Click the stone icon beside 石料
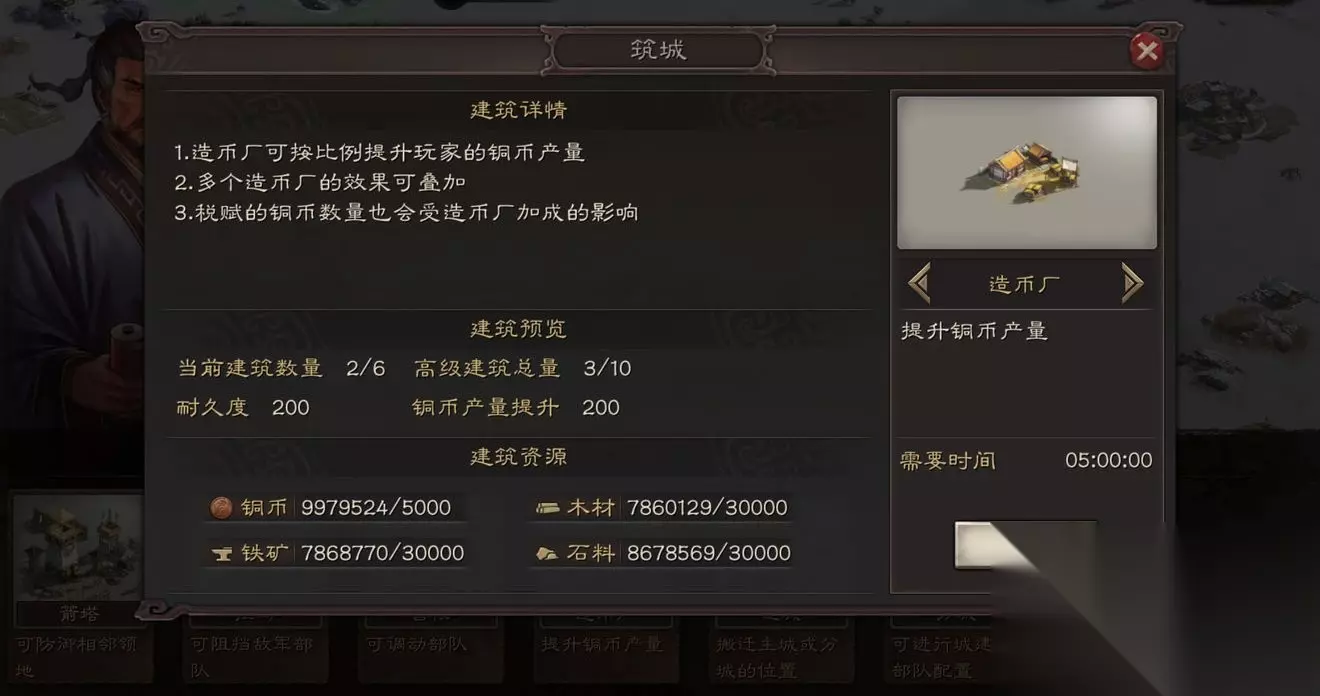Viewport: 1320px width, 696px height. click(547, 553)
